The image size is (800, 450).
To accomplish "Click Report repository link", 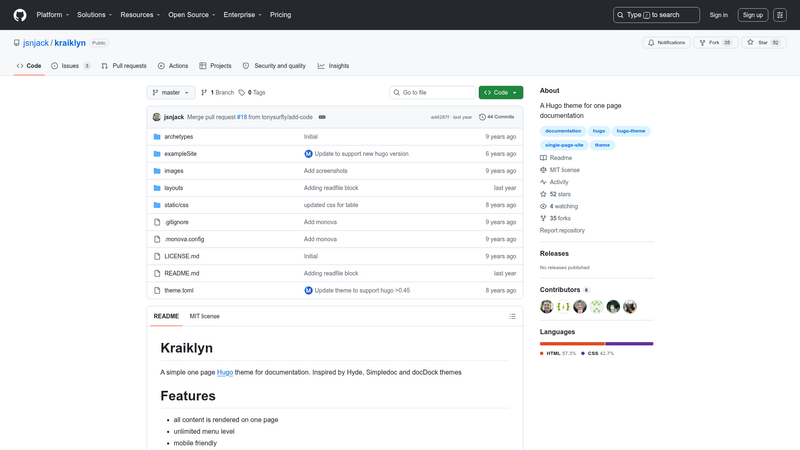I will [x=562, y=231].
